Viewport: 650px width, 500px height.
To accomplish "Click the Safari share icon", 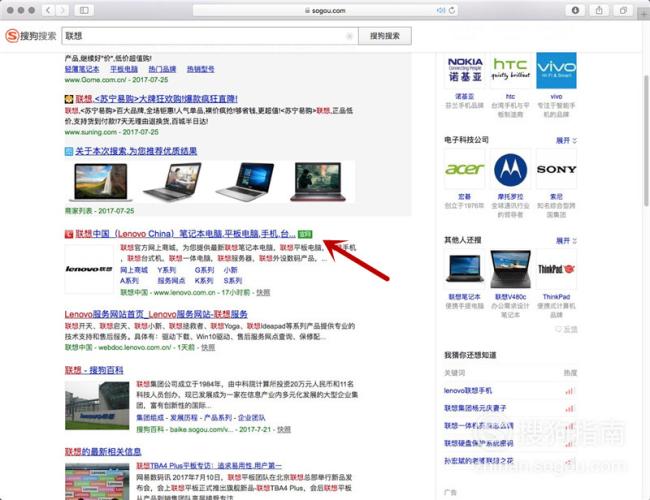I will 599,10.
